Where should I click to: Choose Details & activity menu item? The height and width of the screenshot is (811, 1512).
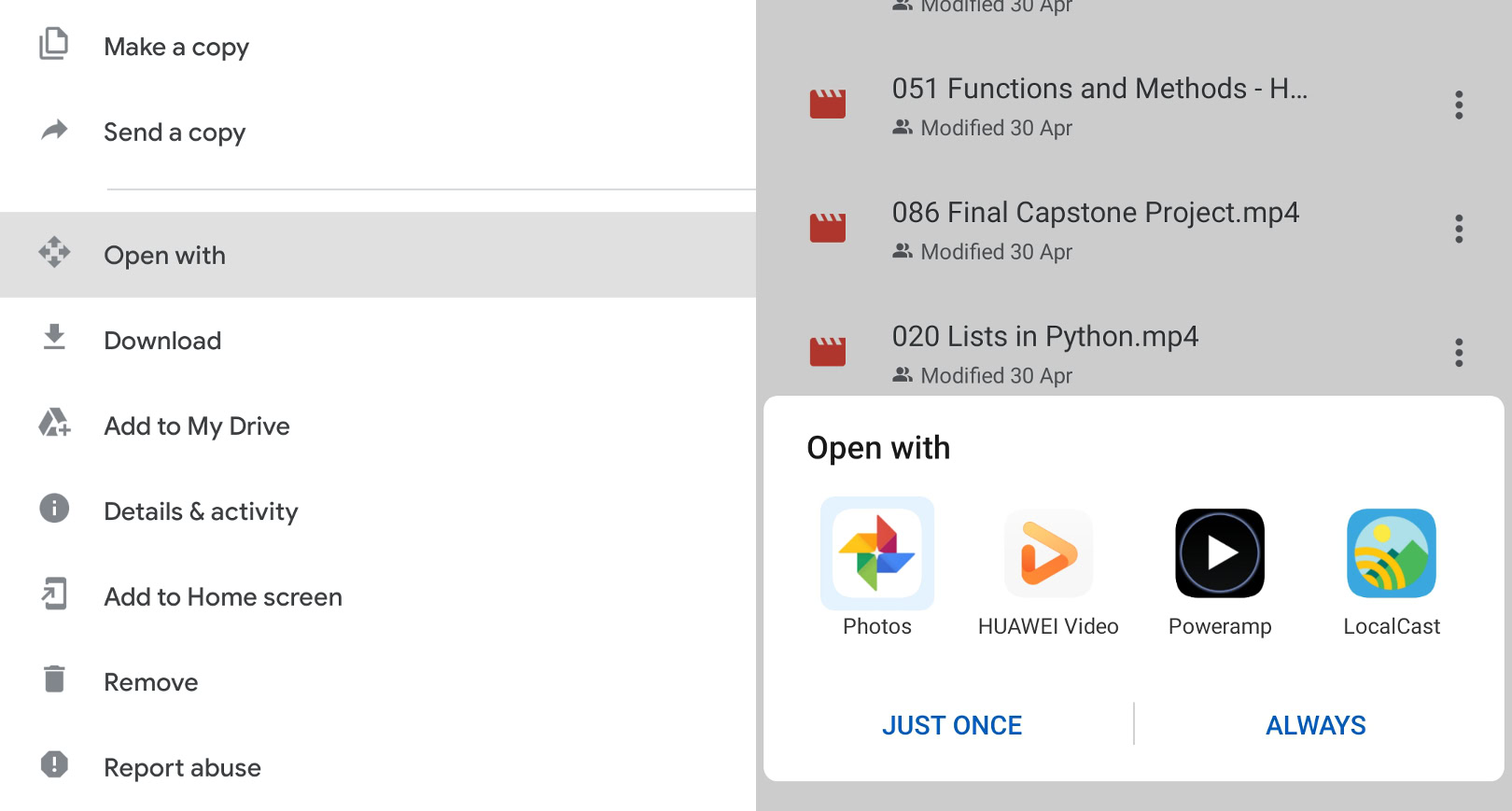coord(201,511)
